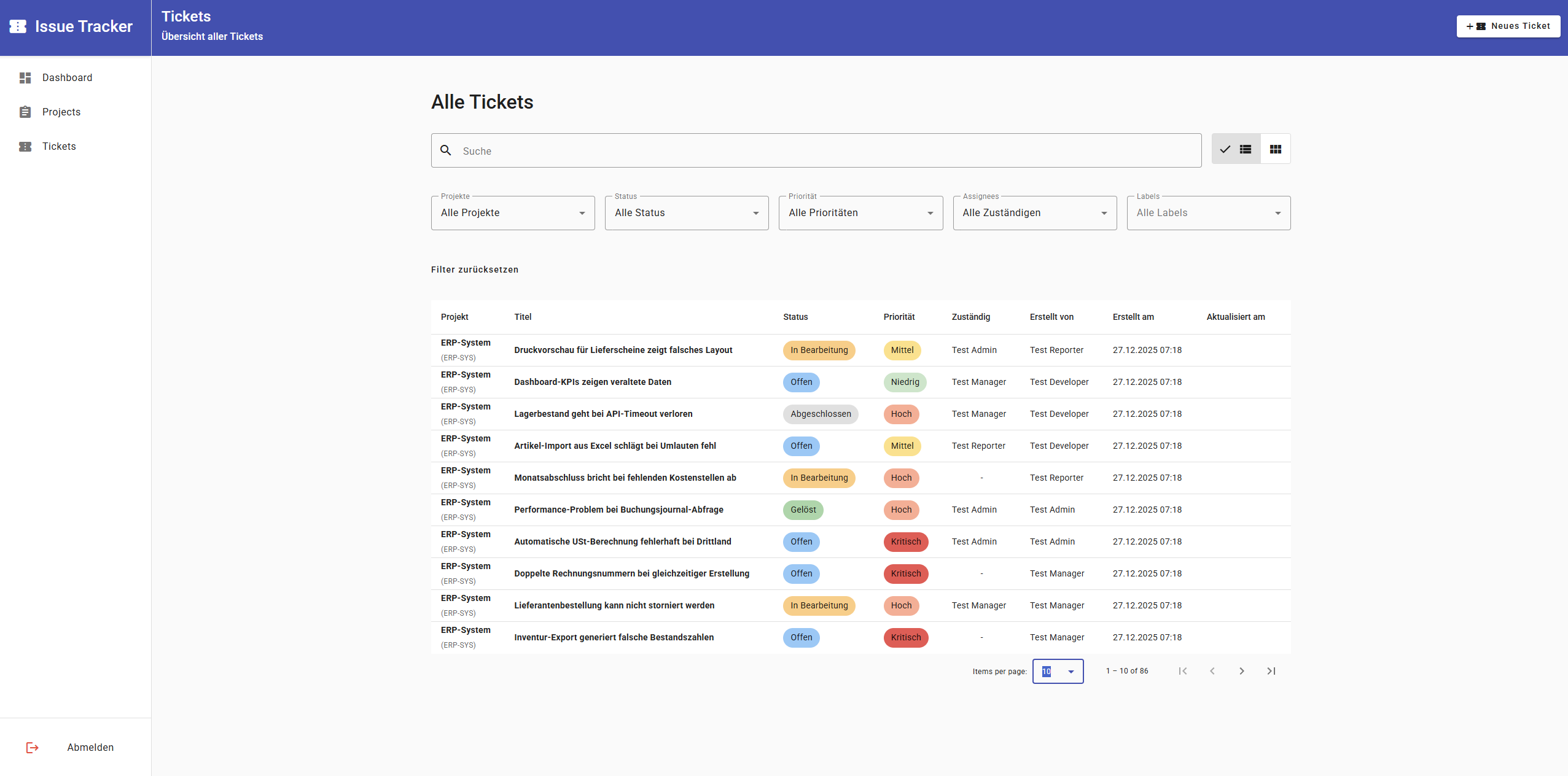Click into the Suche search field

816,150
